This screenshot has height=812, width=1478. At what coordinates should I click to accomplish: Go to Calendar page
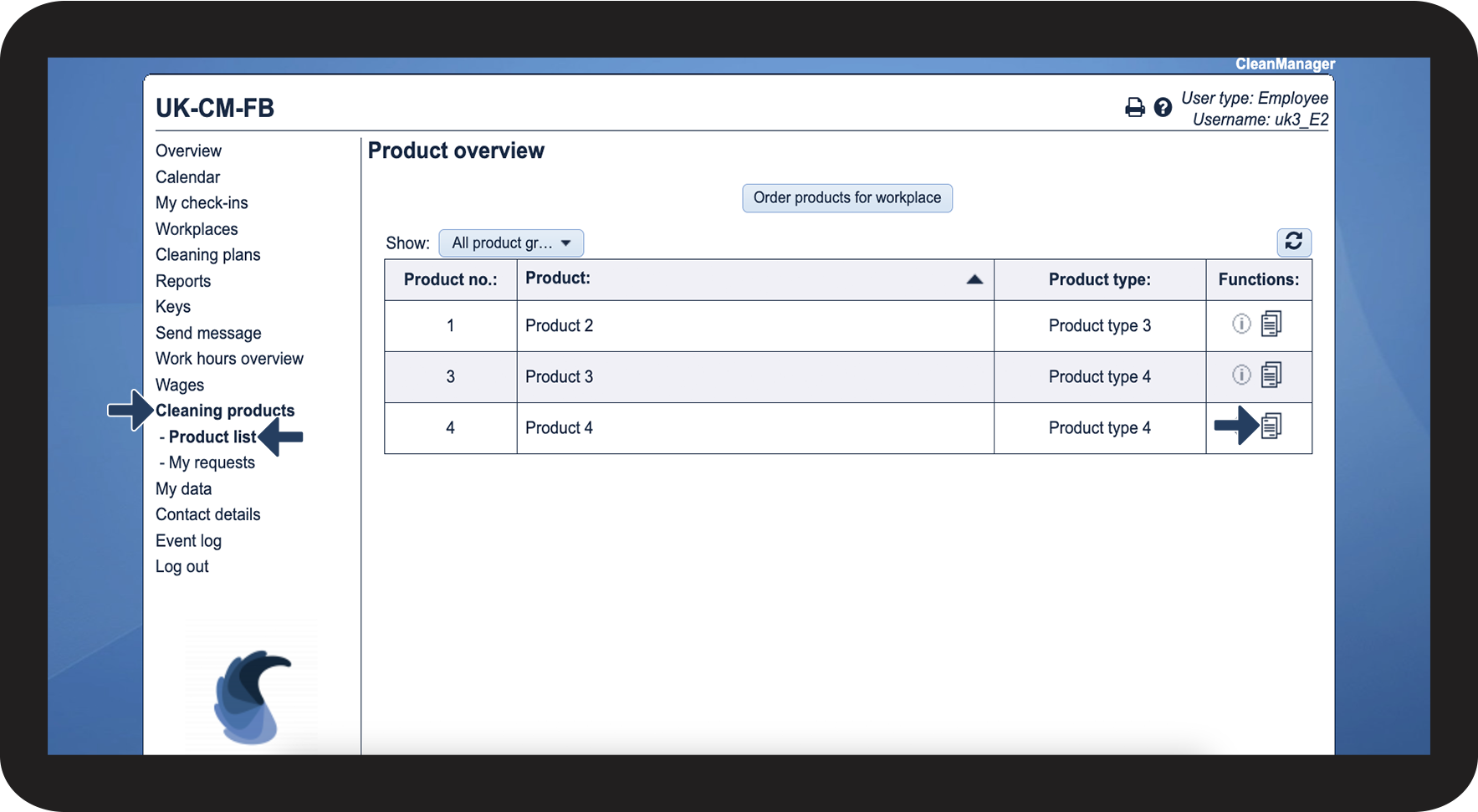[x=187, y=177]
